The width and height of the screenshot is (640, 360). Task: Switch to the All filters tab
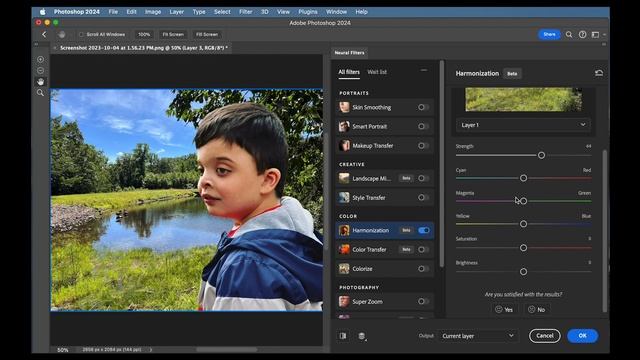pyautogui.click(x=349, y=72)
